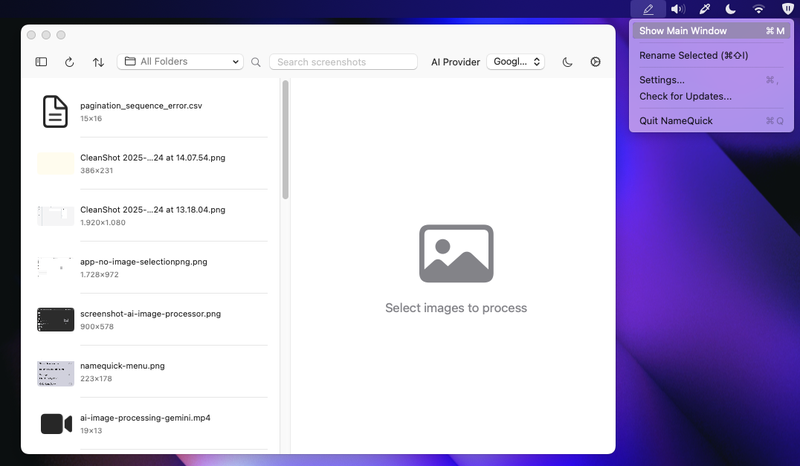The height and width of the screenshot is (466, 800).
Task: Click NameQuick pen icon in menu bar
Action: pos(648,9)
